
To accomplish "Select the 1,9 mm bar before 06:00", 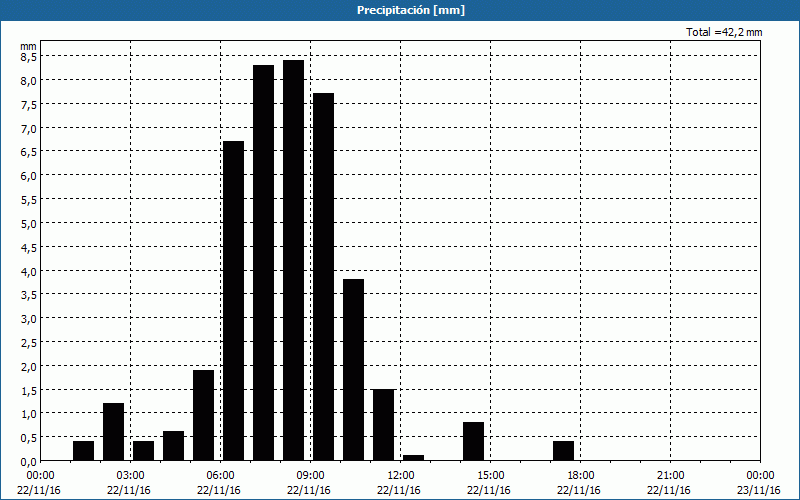I will 204,415.
